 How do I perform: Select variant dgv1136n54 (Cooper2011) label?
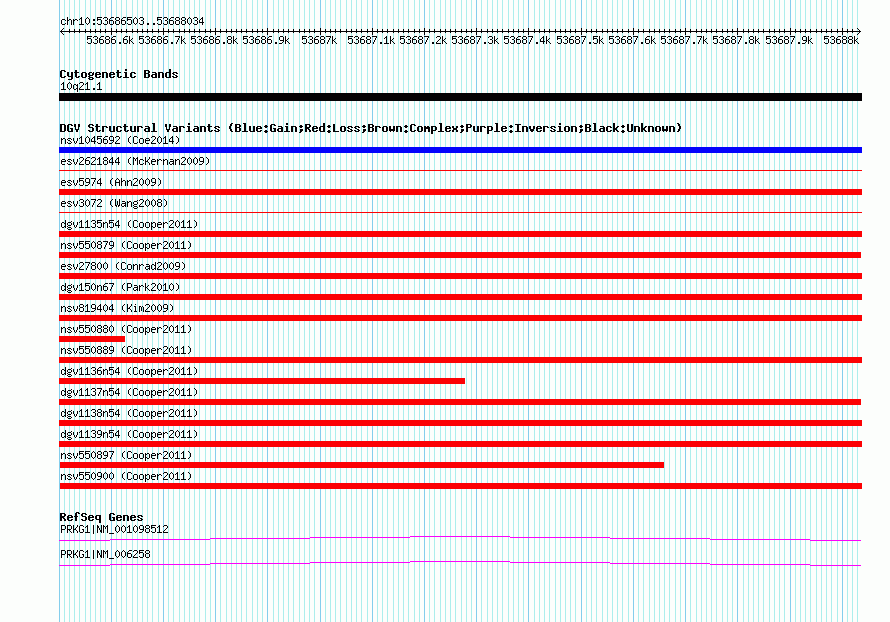[x=129, y=371]
